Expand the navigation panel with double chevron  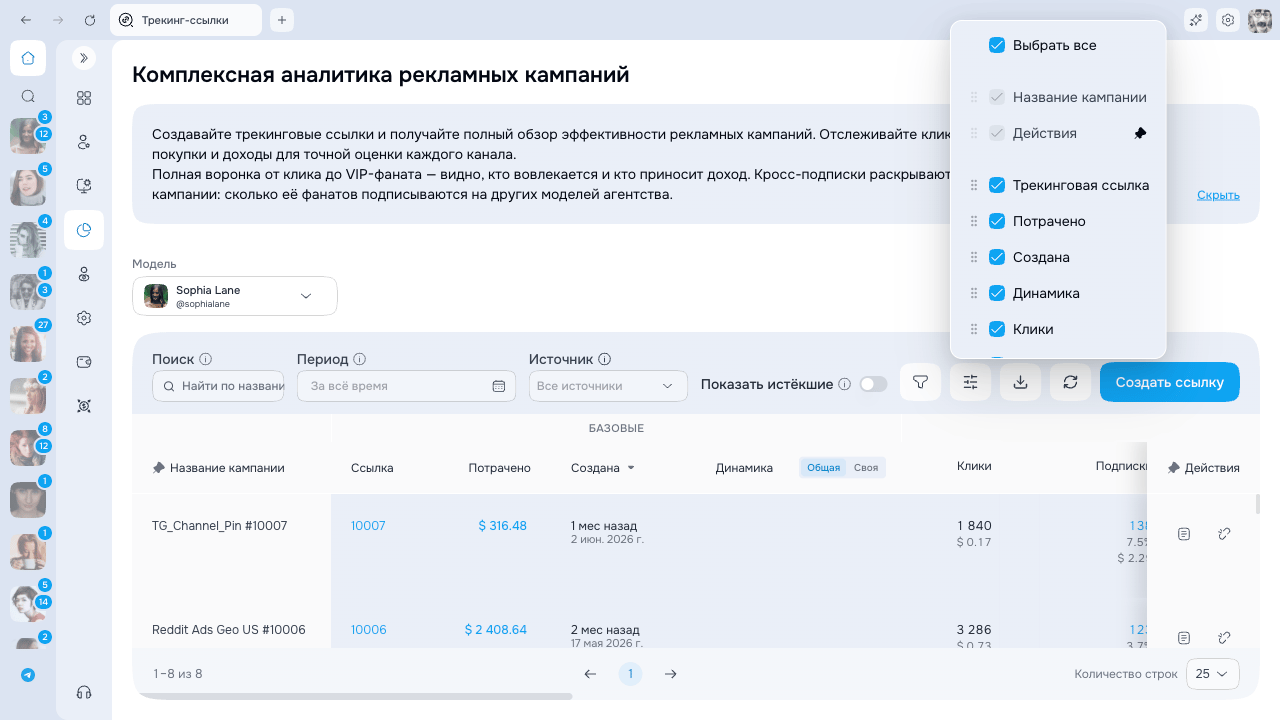pos(84,58)
